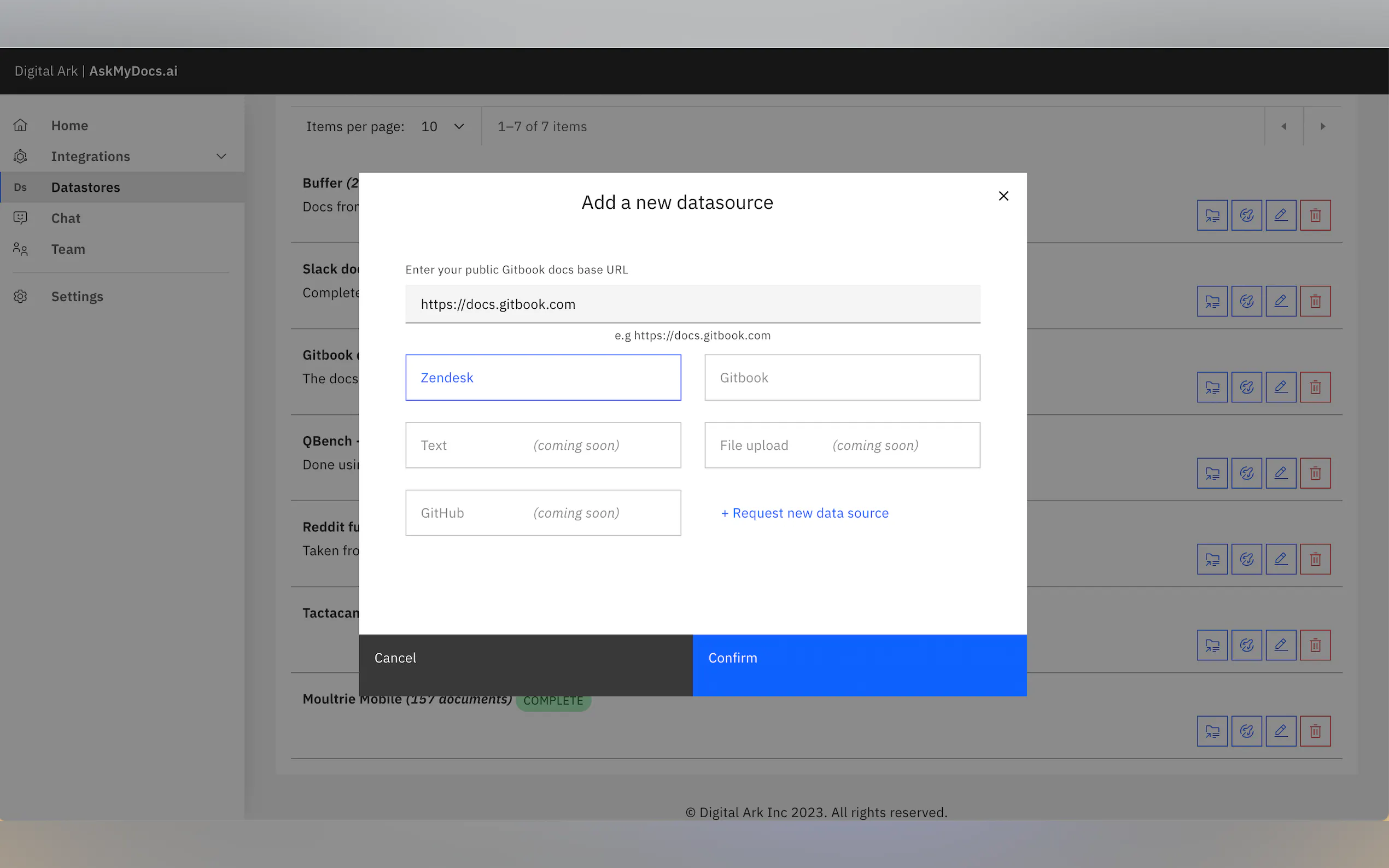Select the GitHub coming soon option
The height and width of the screenshot is (868, 1389).
coord(542,513)
